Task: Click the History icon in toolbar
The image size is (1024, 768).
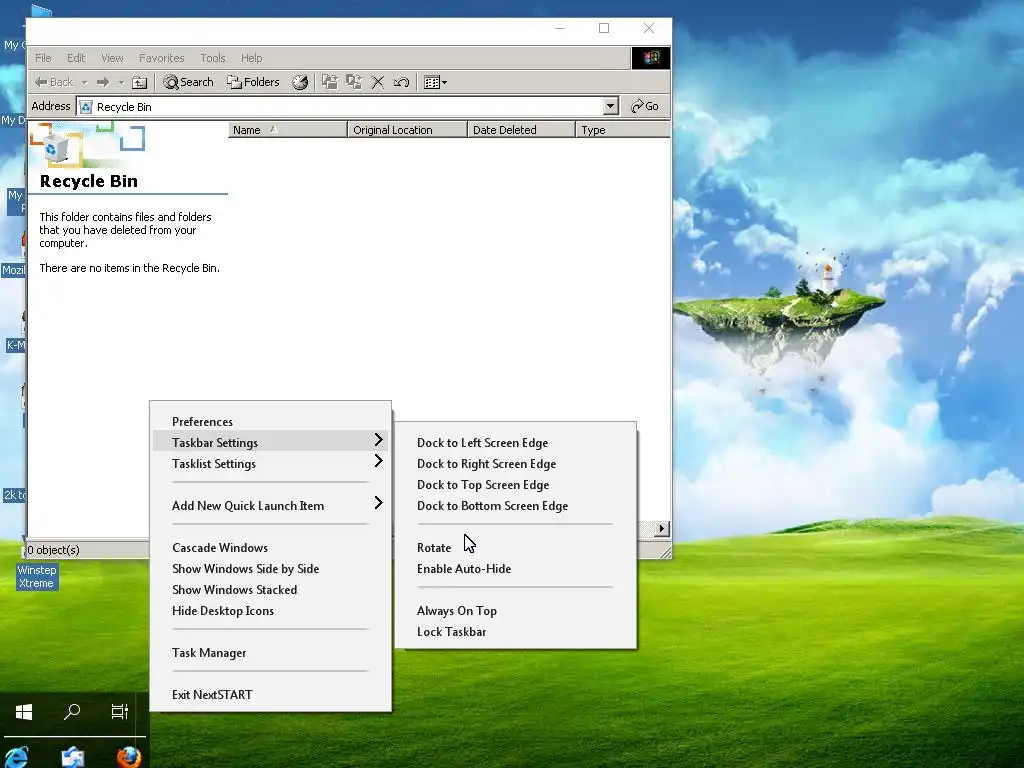Action: pyautogui.click(x=300, y=82)
